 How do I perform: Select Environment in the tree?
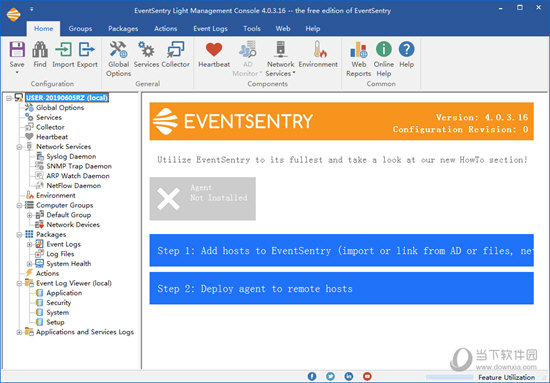click(x=56, y=196)
